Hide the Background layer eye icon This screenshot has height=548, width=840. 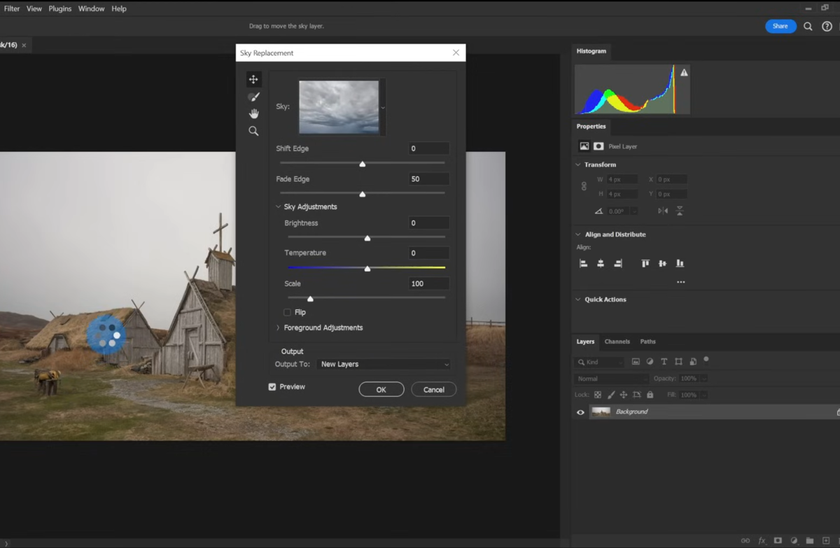[580, 412]
